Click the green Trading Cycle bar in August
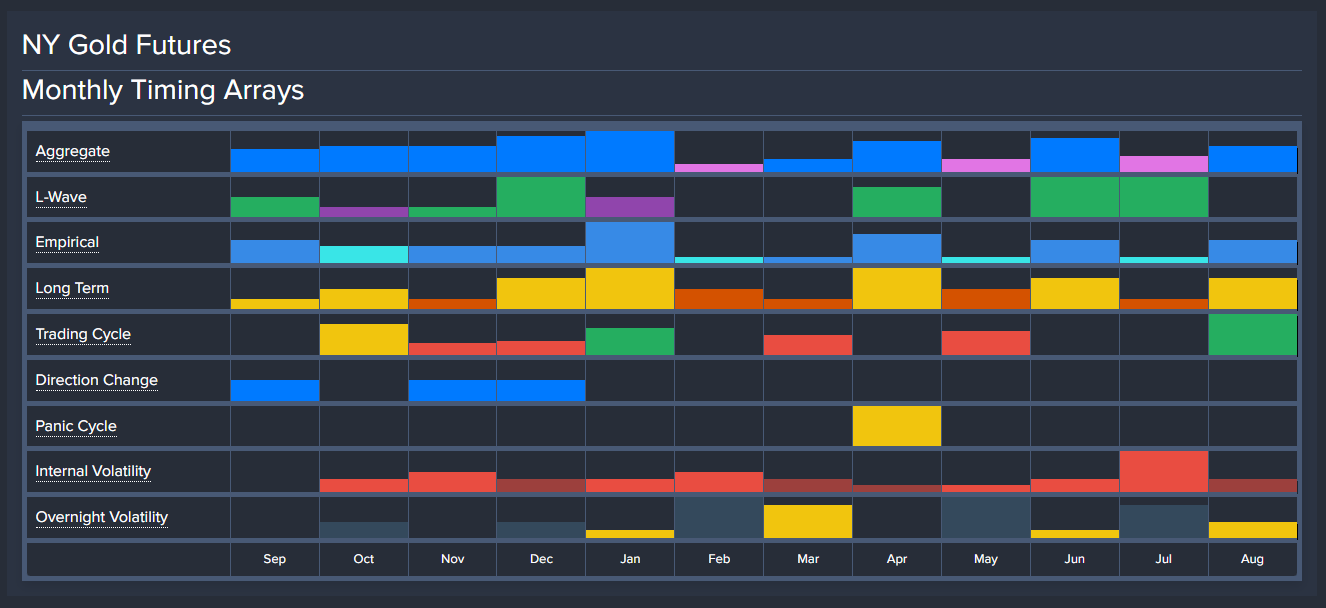The image size is (1326, 608). pos(1252,335)
